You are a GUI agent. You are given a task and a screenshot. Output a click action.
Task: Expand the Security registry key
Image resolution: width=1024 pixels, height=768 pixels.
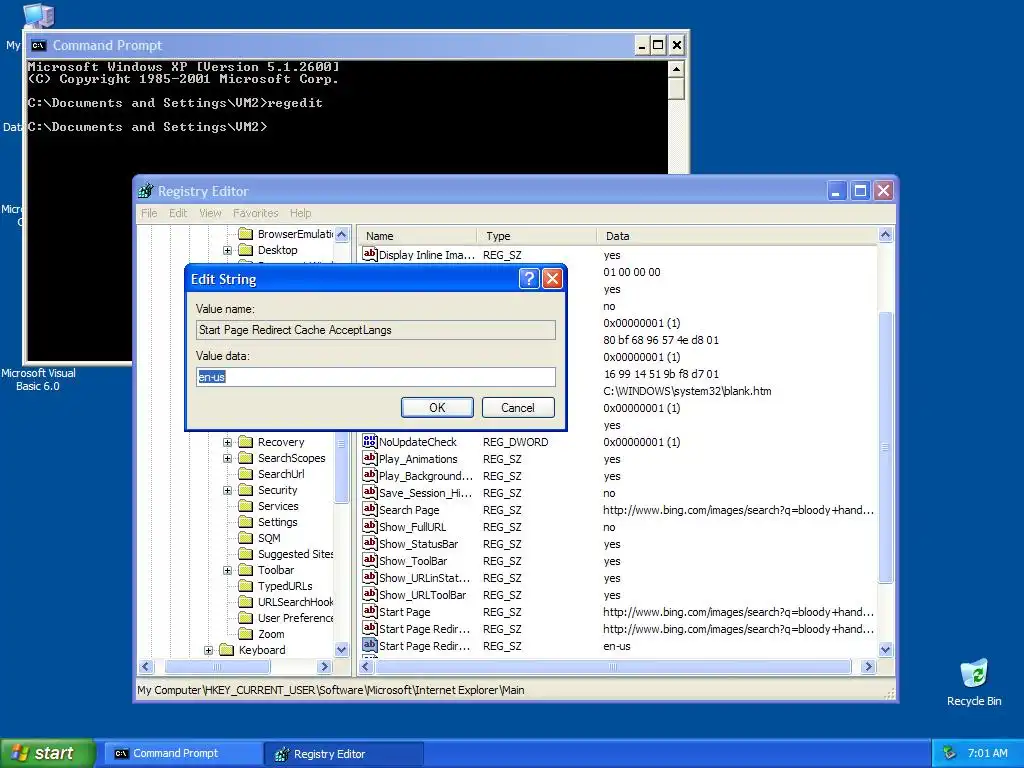pyautogui.click(x=227, y=490)
